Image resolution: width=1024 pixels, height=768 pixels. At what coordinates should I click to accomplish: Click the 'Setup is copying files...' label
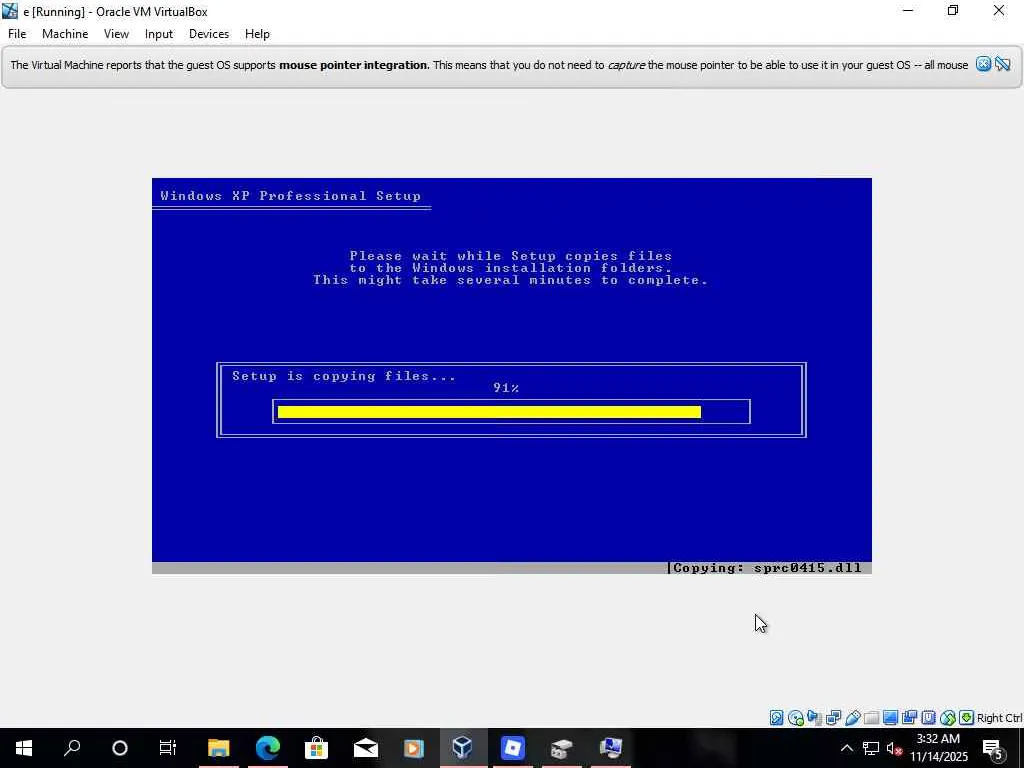(344, 376)
